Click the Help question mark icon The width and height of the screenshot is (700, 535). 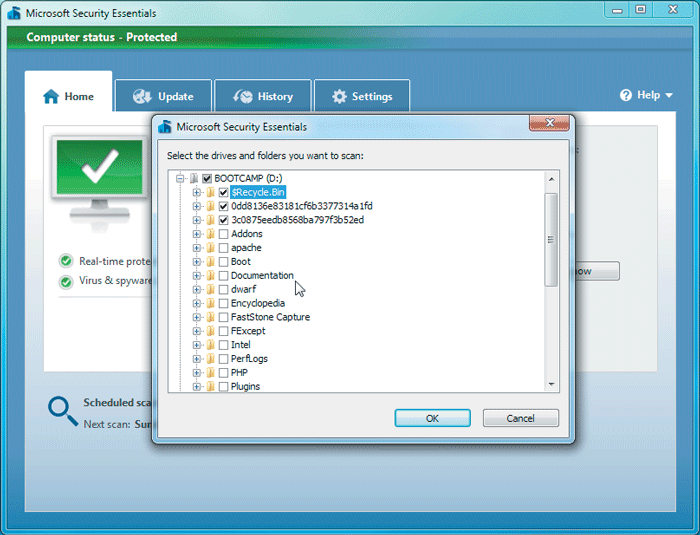(626, 95)
